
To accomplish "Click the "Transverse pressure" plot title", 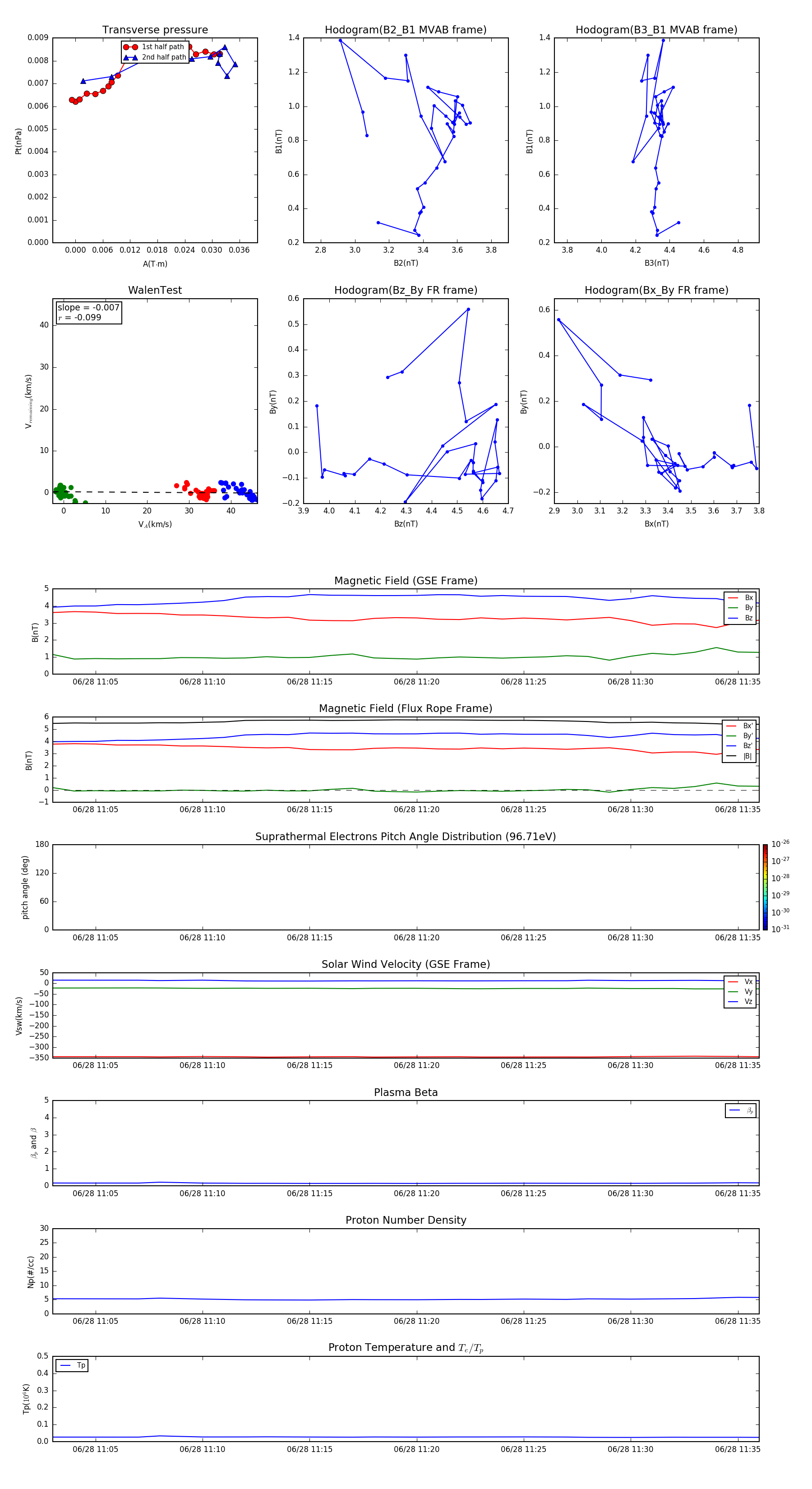I will pos(155,30).
